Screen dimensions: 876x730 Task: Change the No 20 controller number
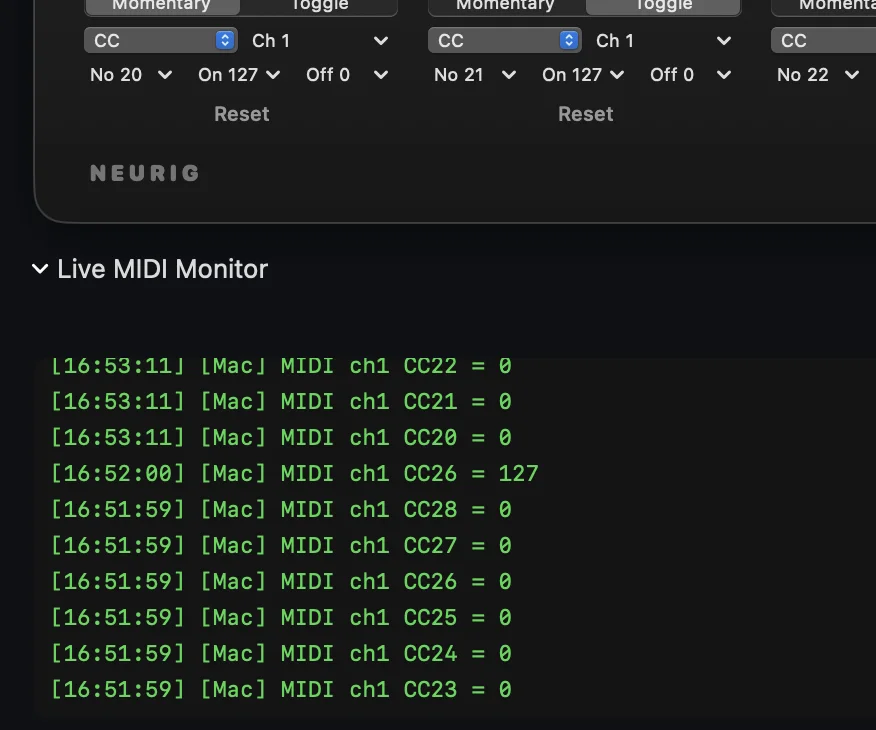(131, 75)
